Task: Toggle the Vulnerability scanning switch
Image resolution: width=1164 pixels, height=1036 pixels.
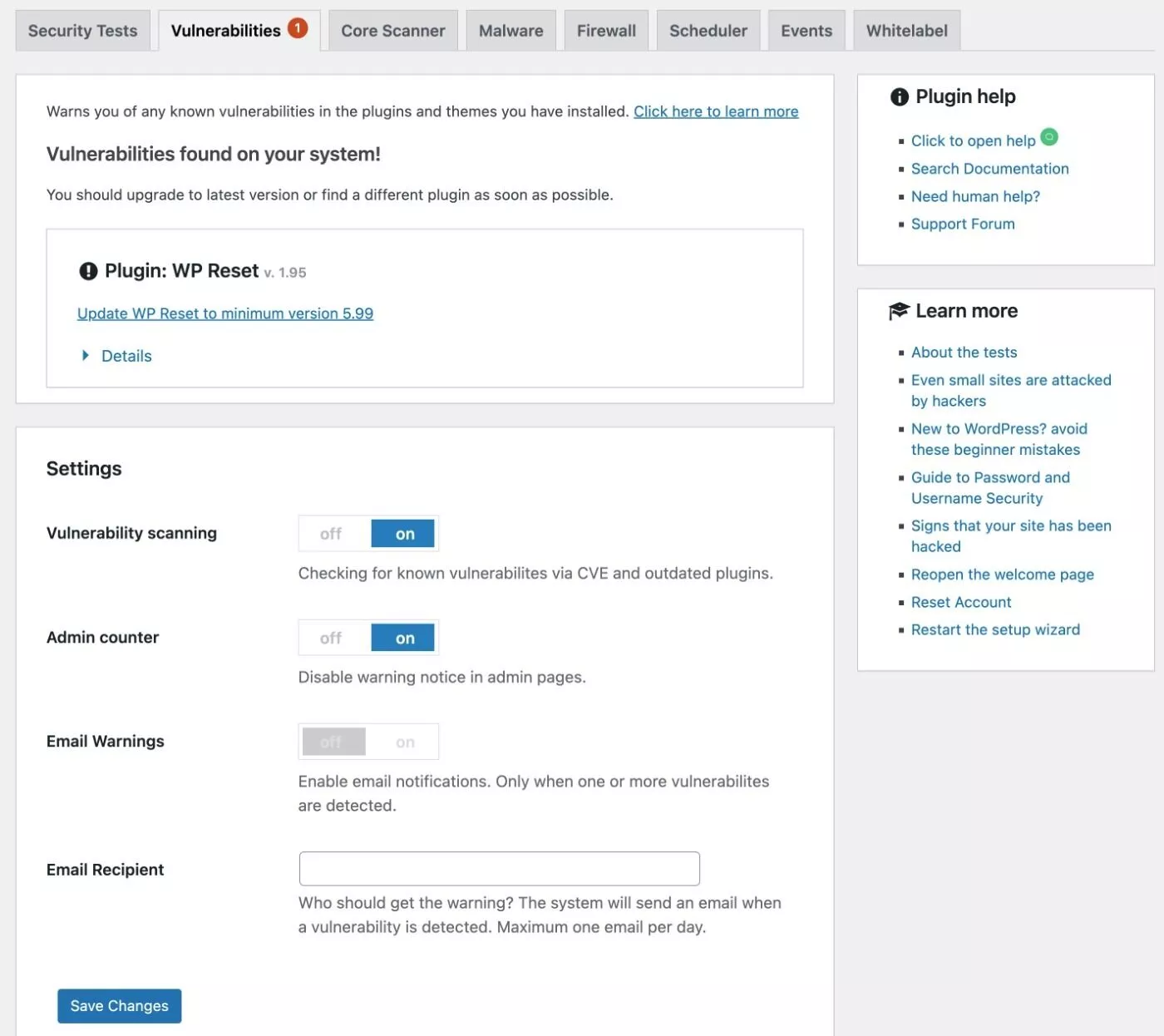Action: coord(368,534)
